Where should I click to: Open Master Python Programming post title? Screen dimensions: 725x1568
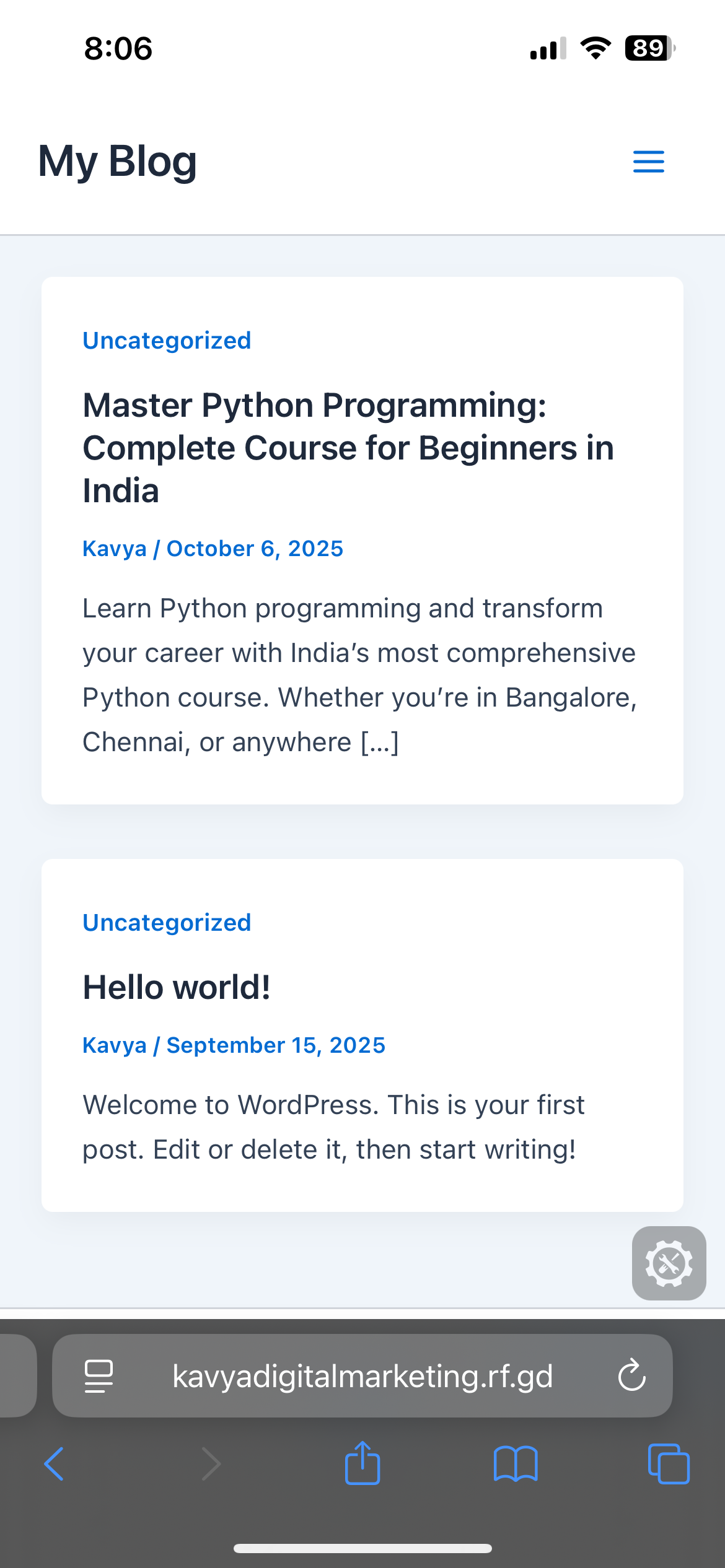point(348,447)
